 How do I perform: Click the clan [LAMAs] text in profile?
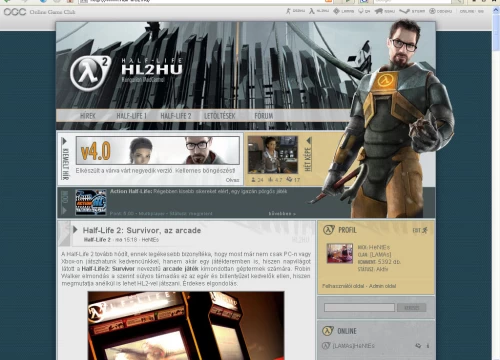point(380,255)
